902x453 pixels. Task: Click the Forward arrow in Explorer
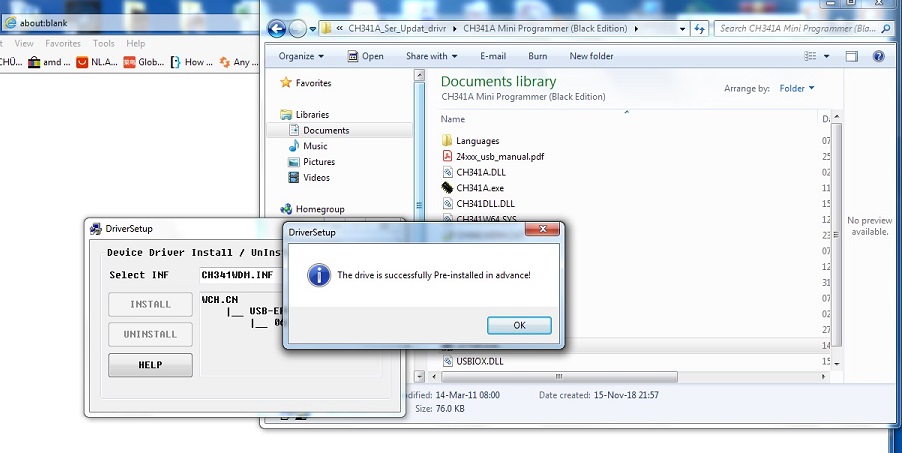(x=297, y=29)
